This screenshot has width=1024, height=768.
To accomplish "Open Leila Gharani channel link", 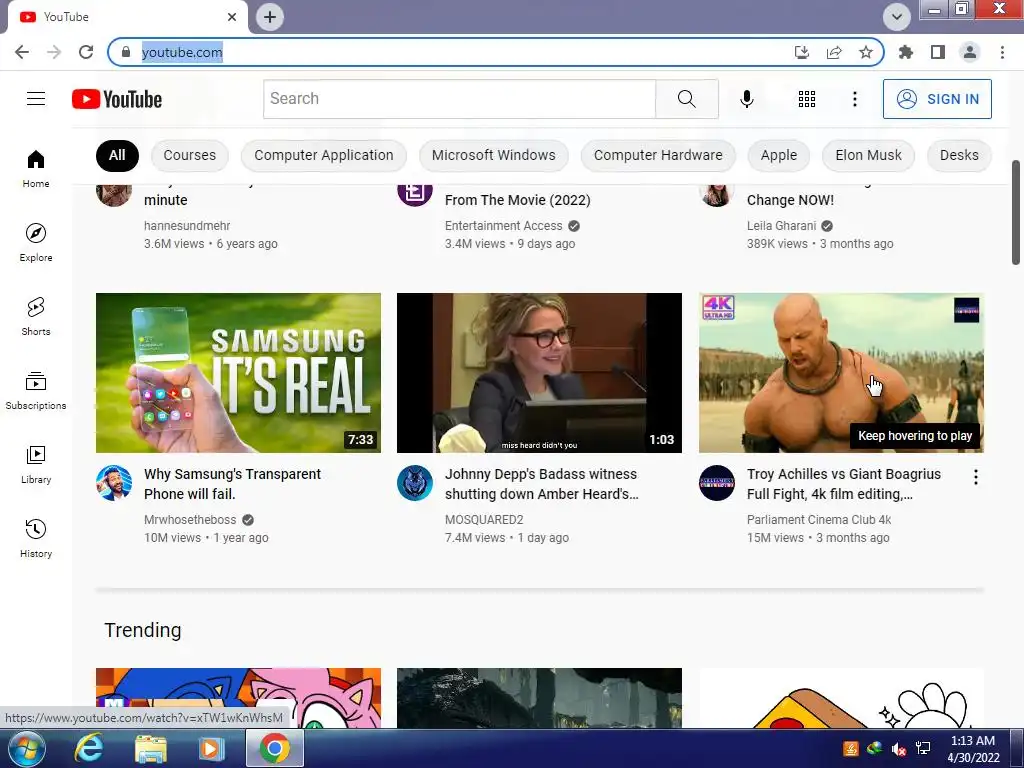I will [782, 226].
